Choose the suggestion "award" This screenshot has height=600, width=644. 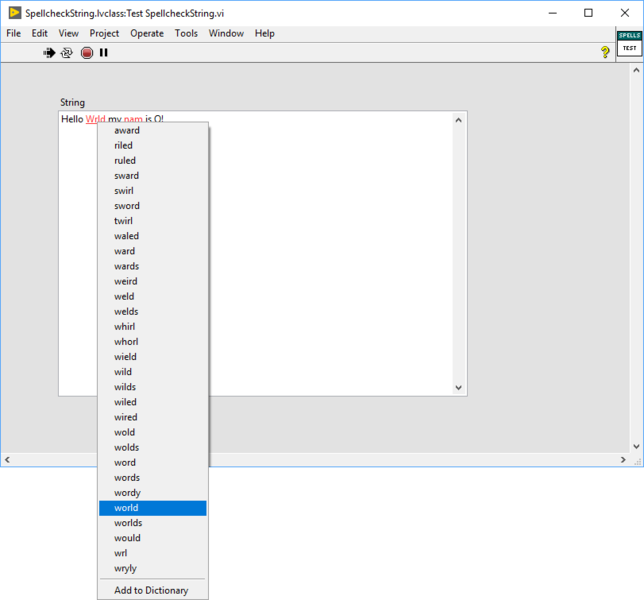pyautogui.click(x=152, y=131)
